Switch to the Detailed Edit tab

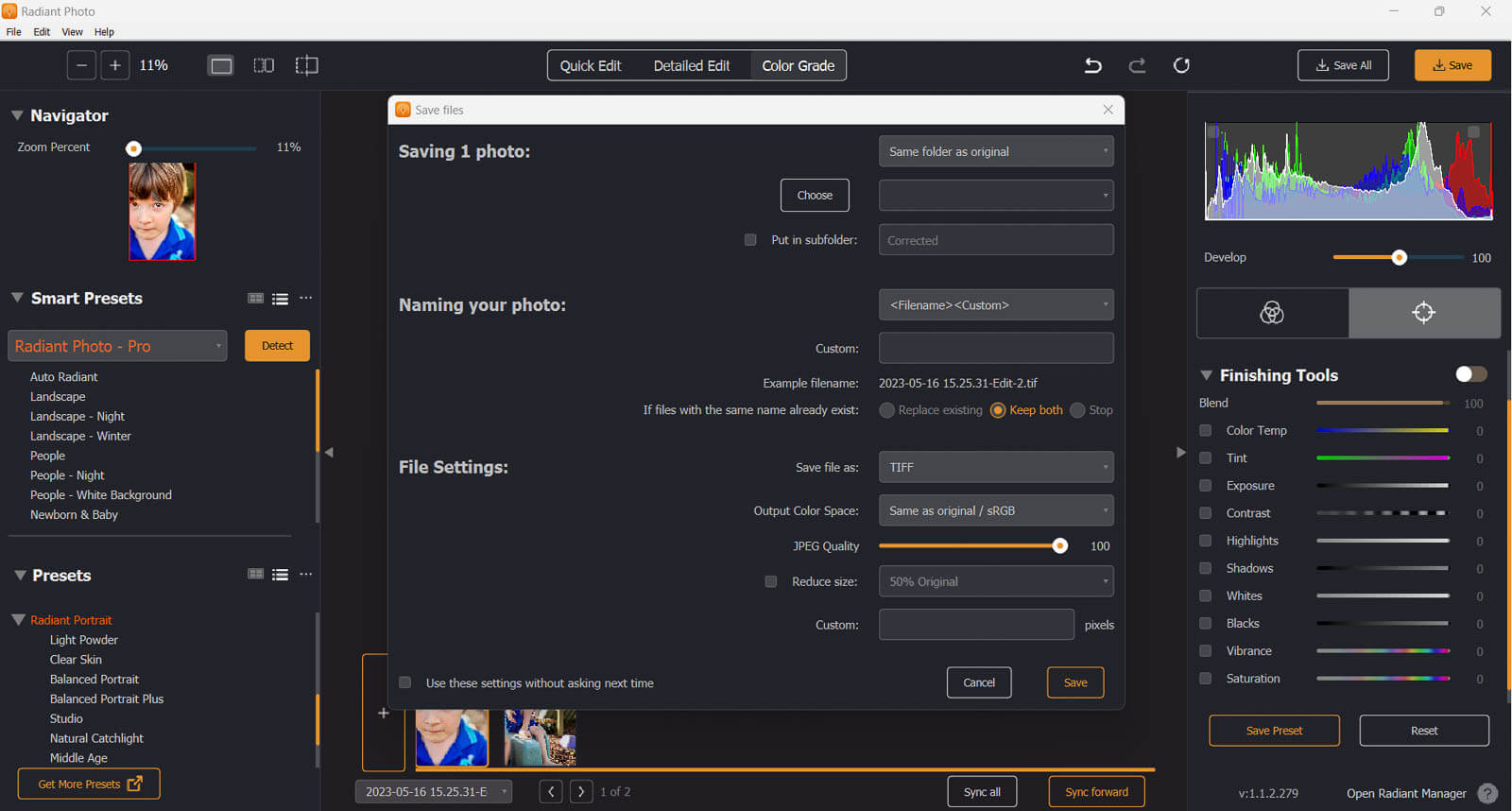pos(691,65)
